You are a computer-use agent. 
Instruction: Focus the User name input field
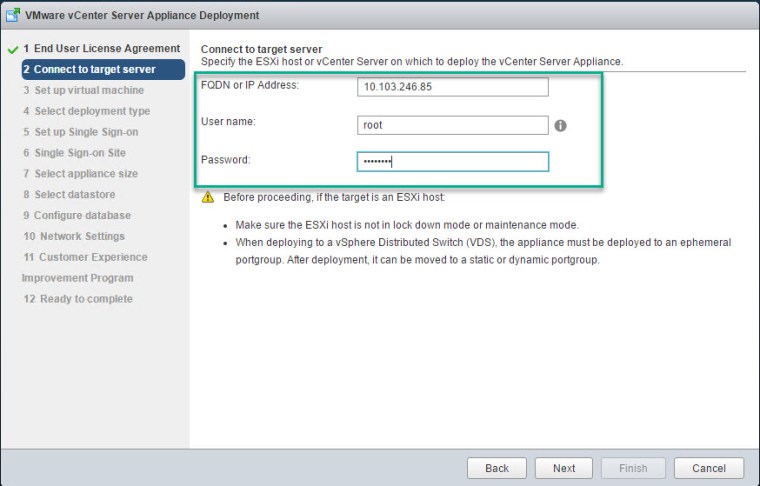(x=453, y=125)
